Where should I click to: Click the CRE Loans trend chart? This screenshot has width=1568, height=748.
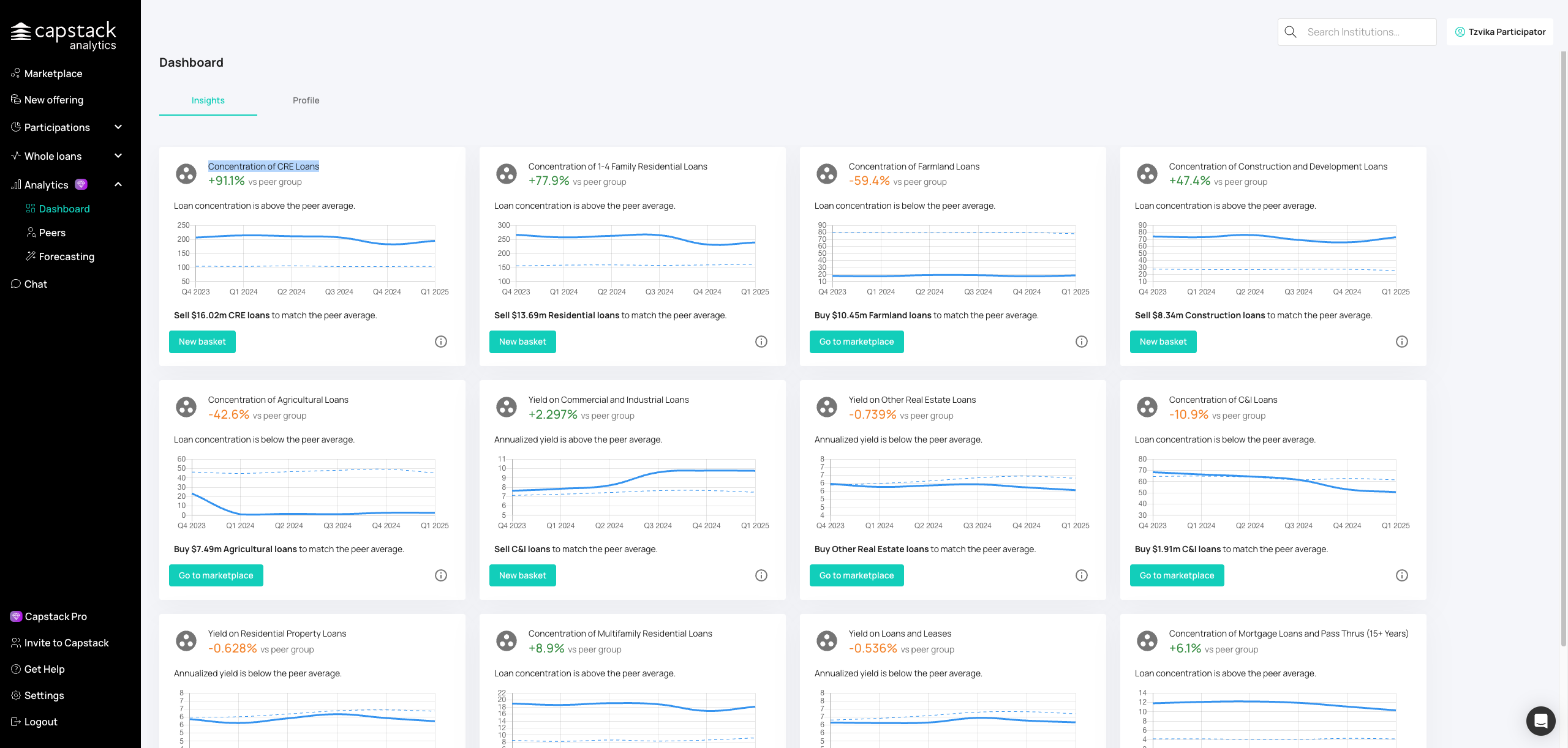tap(312, 260)
